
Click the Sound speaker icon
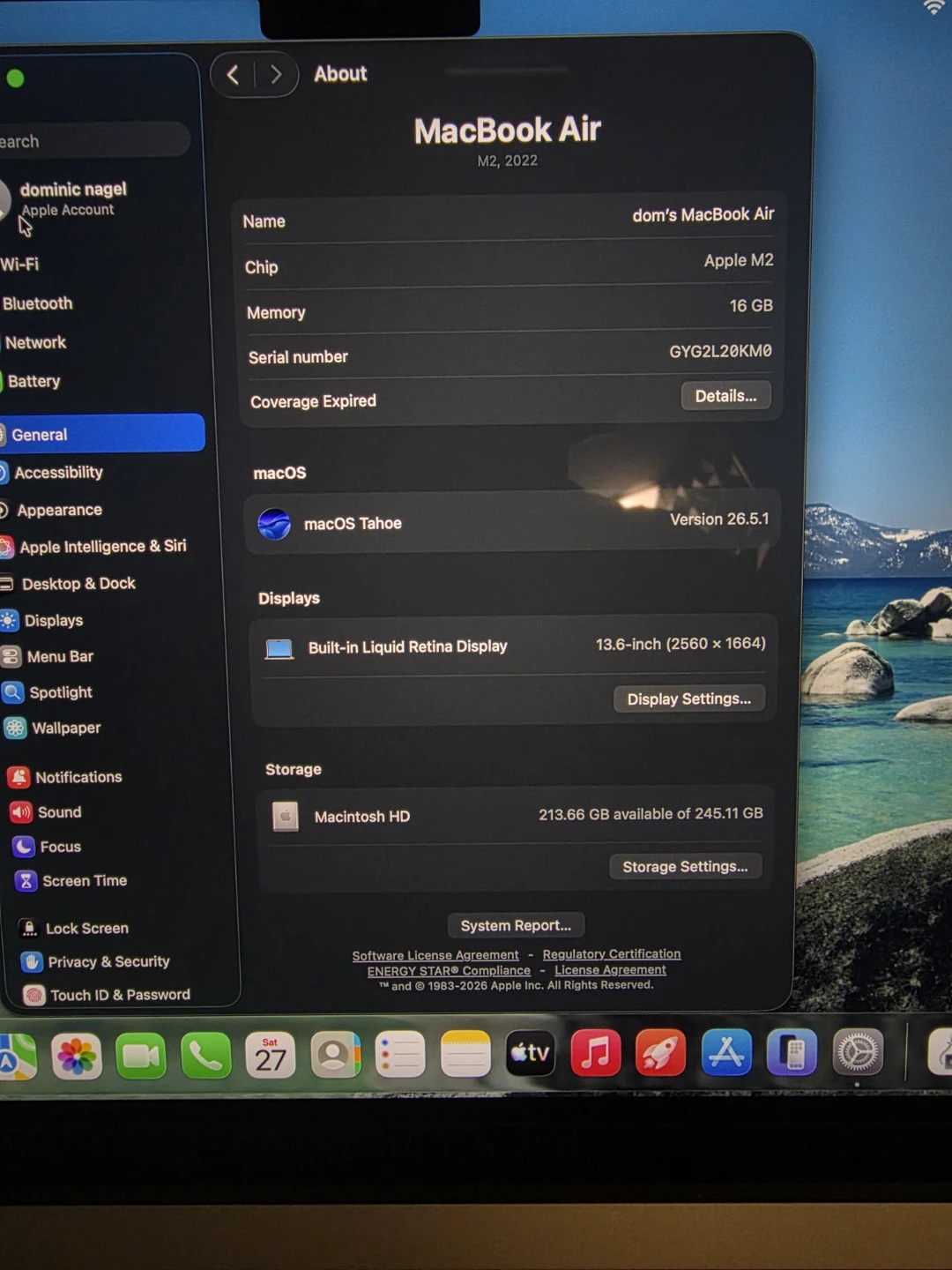(21, 812)
